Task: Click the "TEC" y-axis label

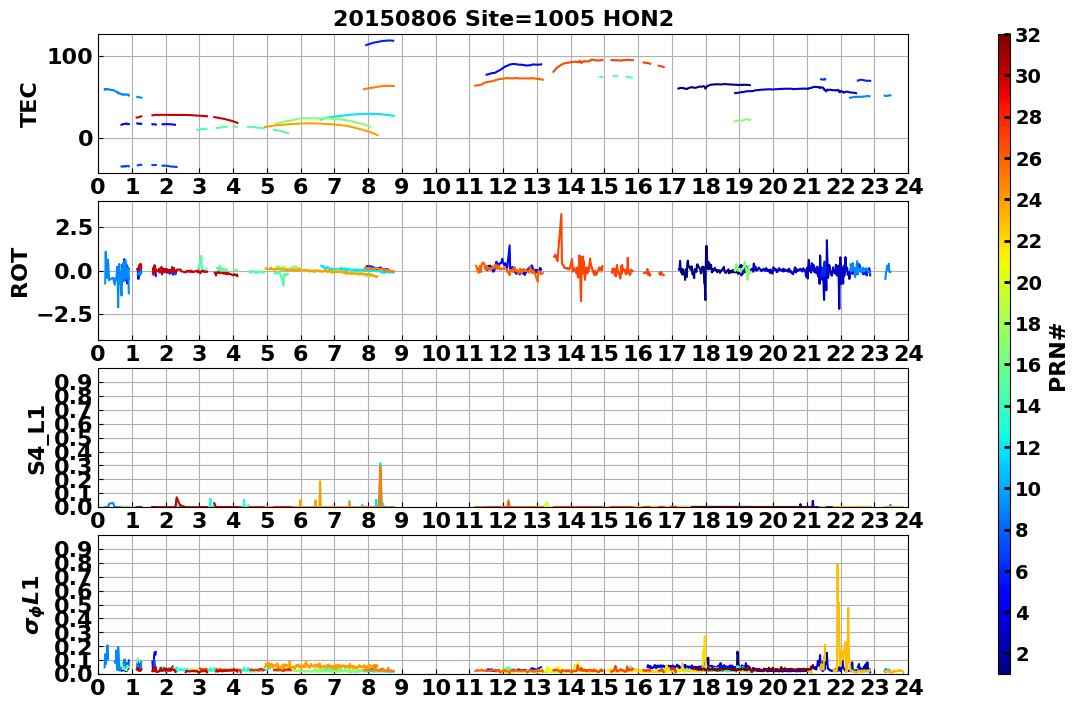Action: [28, 104]
